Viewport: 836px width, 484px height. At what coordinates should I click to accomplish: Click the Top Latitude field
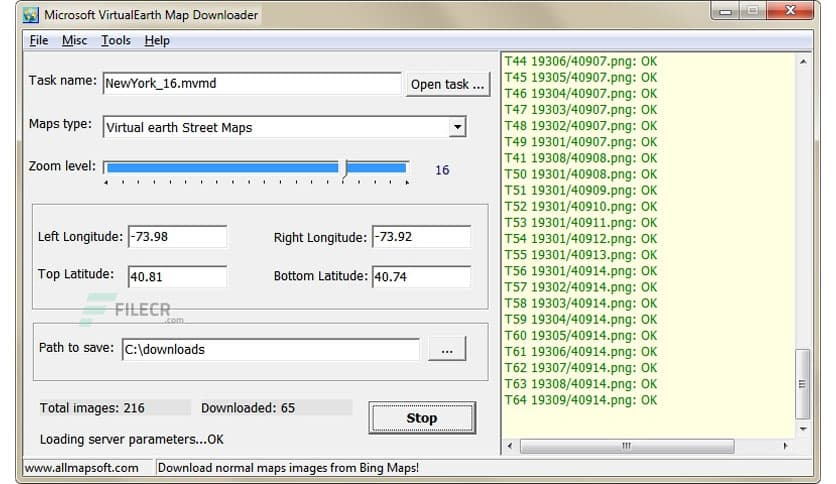pos(178,277)
